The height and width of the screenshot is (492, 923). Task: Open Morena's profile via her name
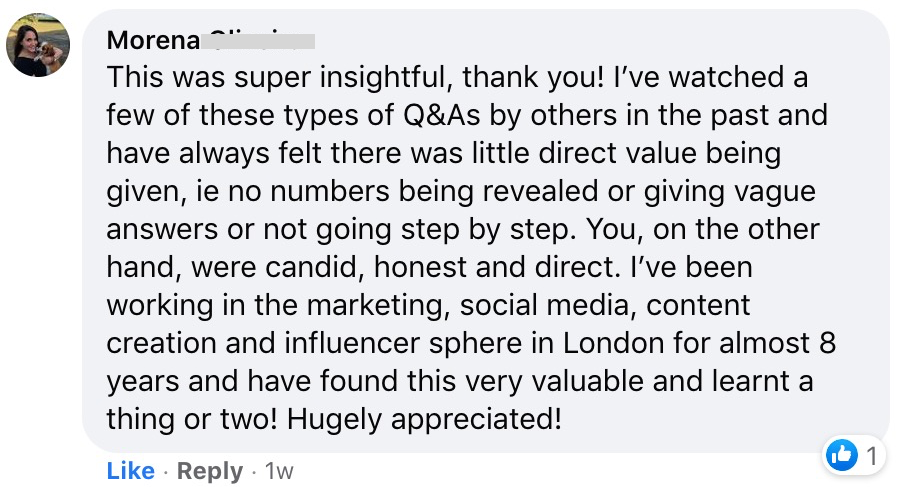[154, 40]
